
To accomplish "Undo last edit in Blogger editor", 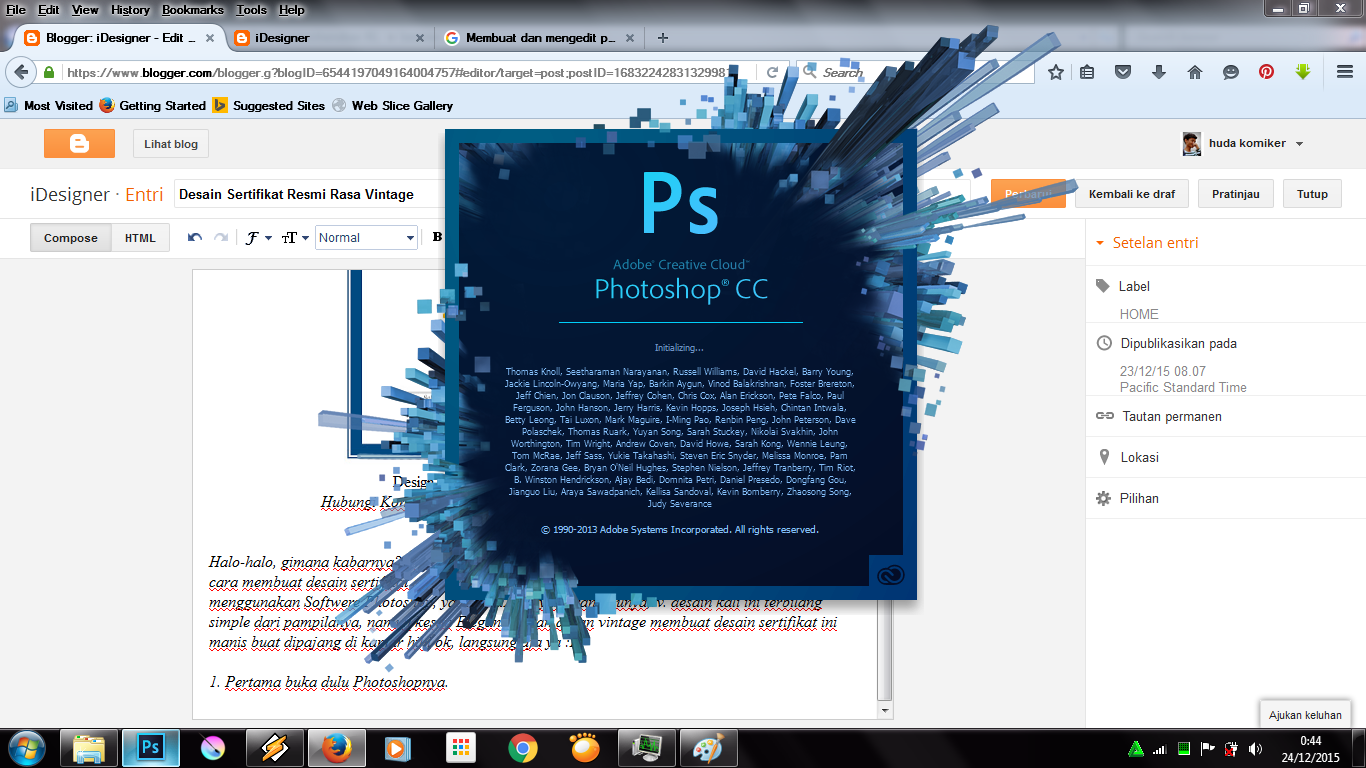I will 195,238.
